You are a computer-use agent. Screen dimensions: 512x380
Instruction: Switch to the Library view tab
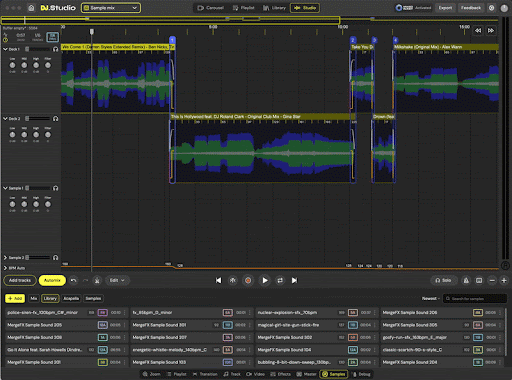pyautogui.click(x=274, y=8)
